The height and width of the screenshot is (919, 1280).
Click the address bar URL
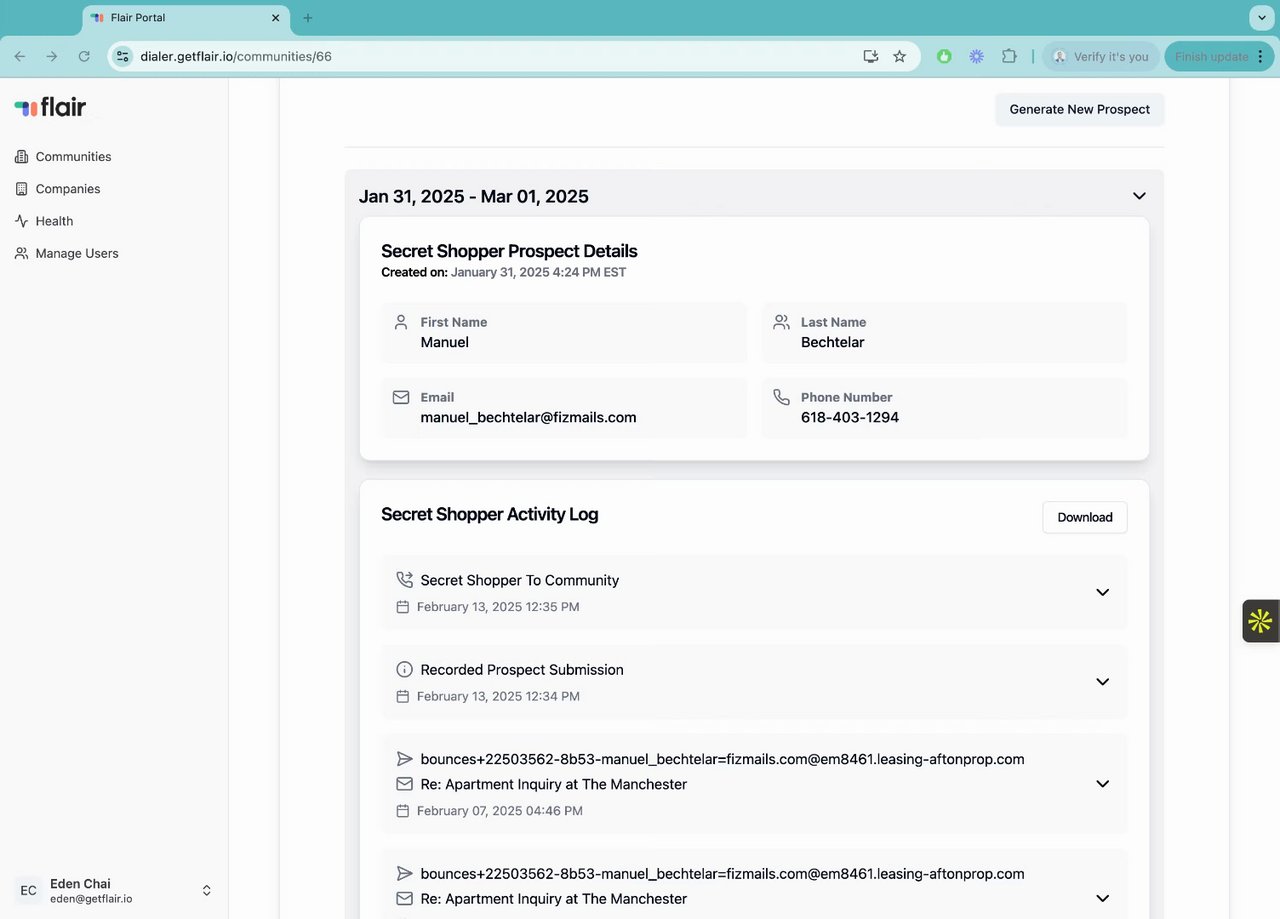[x=236, y=57]
